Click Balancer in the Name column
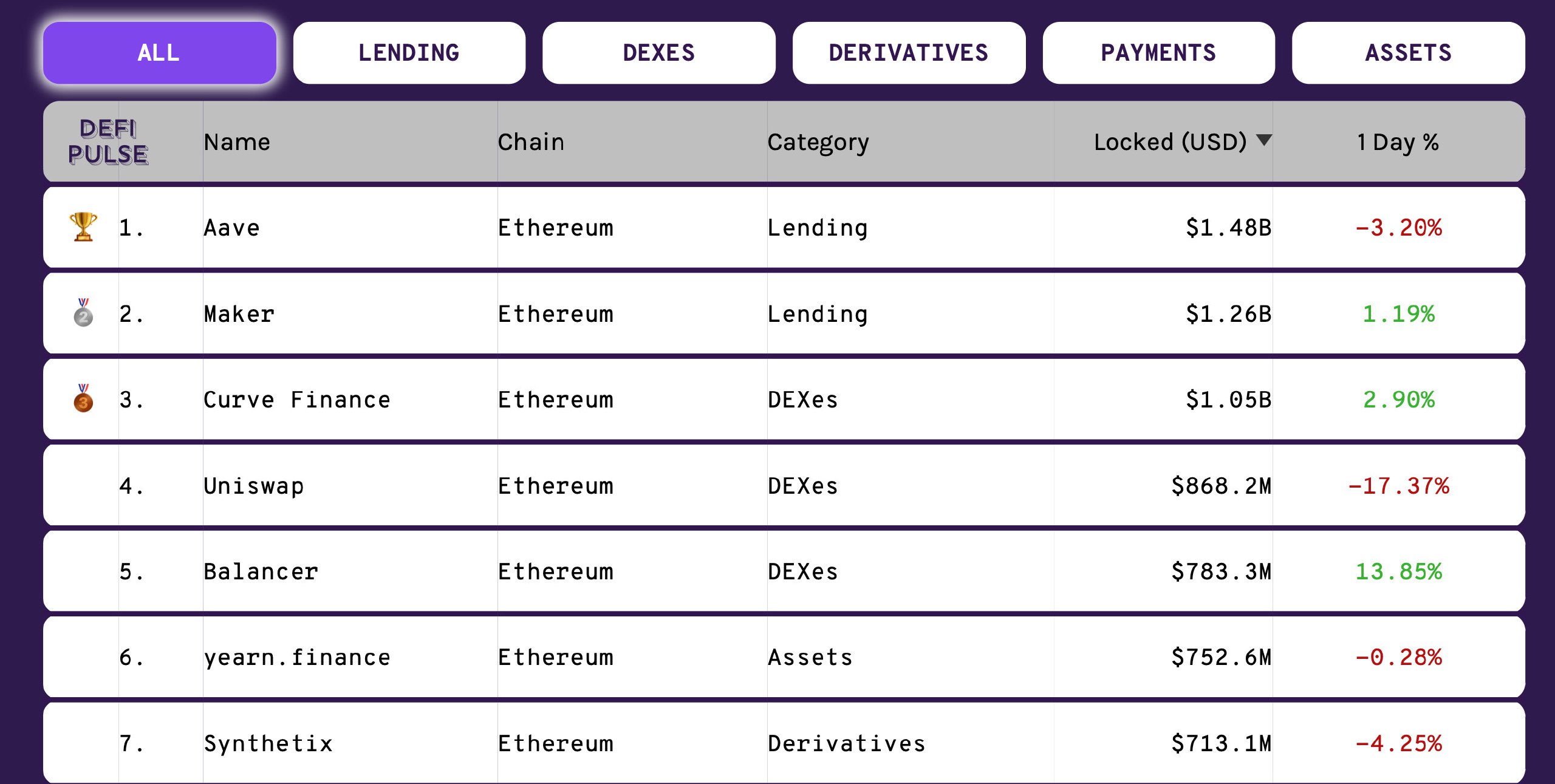Viewport: 1555px width, 784px height. point(261,571)
